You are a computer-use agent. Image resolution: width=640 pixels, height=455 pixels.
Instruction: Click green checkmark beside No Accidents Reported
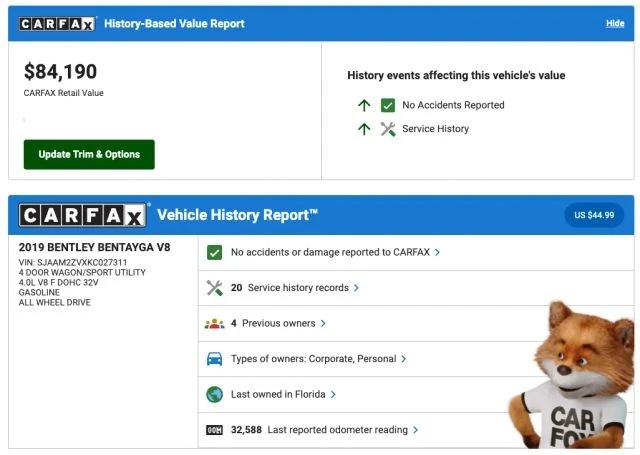click(x=387, y=105)
